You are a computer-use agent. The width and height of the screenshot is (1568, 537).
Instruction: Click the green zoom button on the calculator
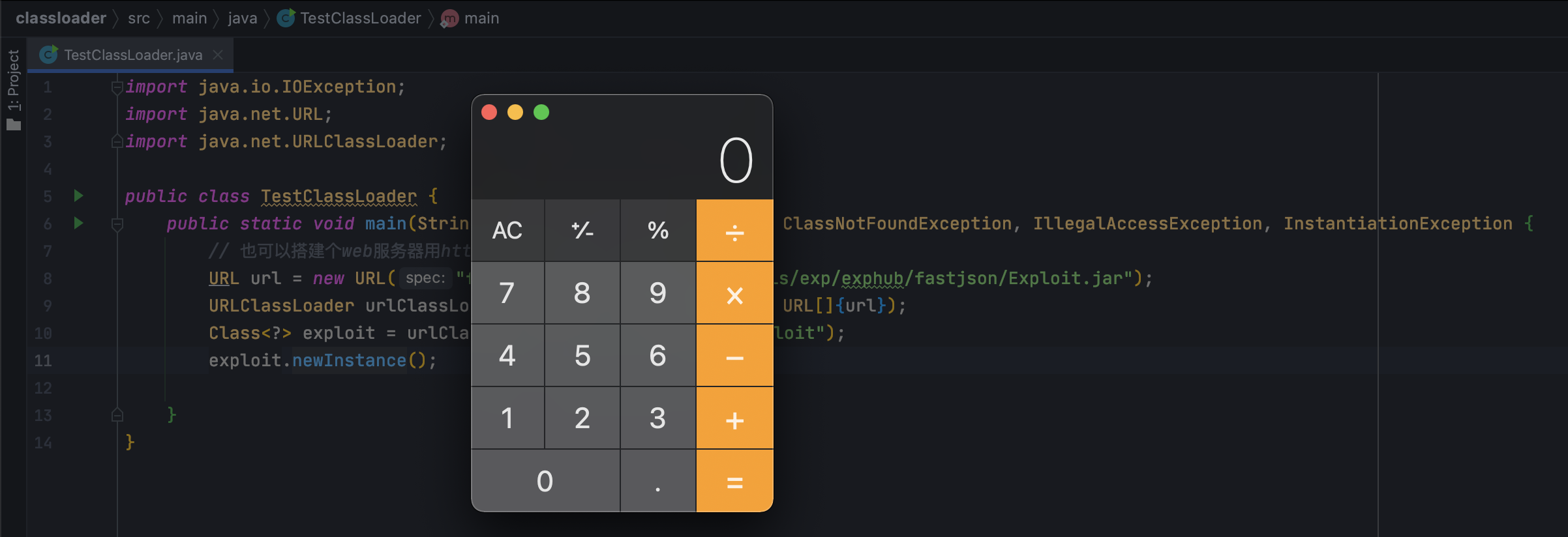pos(541,112)
